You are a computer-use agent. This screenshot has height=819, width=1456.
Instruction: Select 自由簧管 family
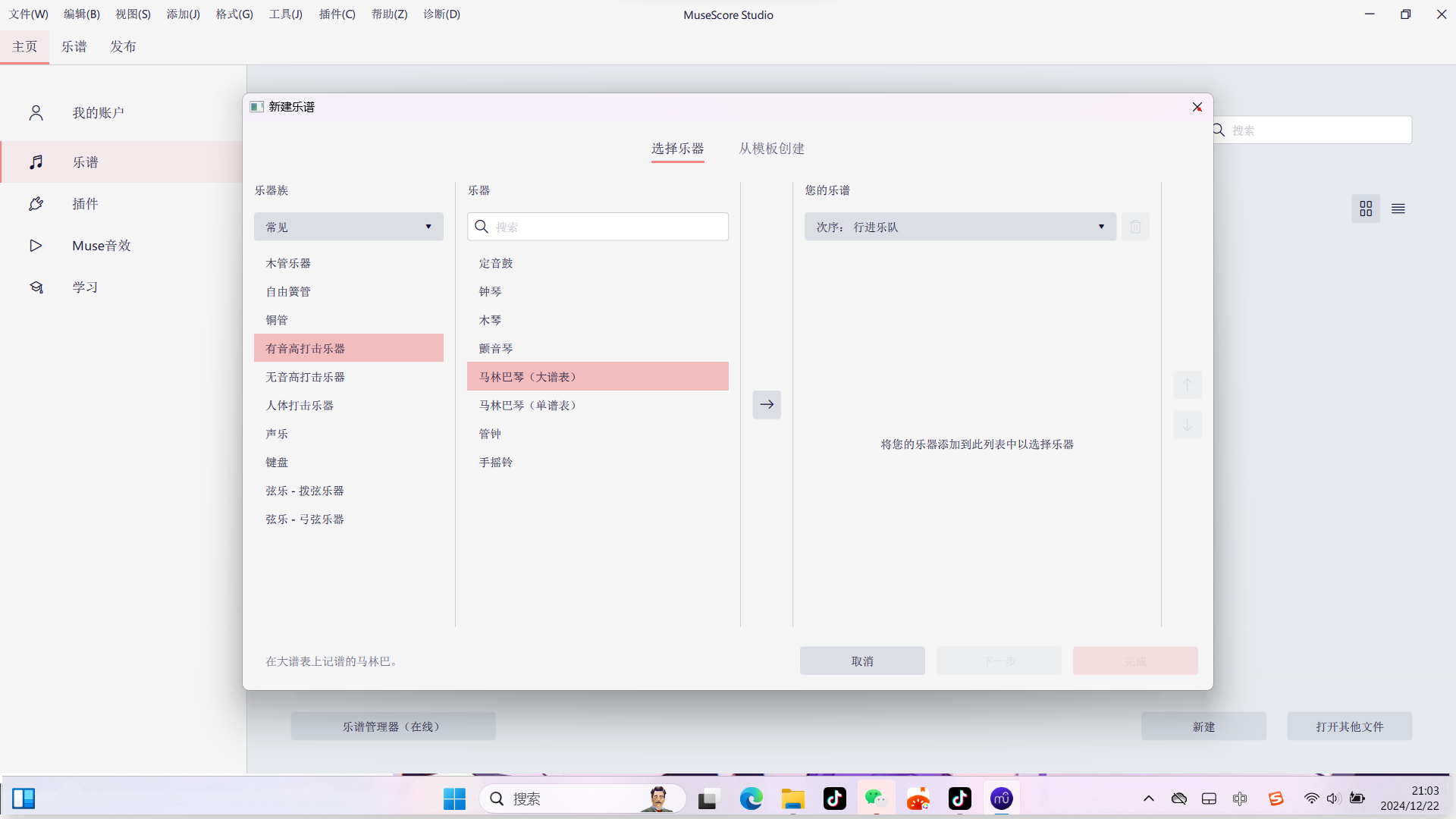349,291
